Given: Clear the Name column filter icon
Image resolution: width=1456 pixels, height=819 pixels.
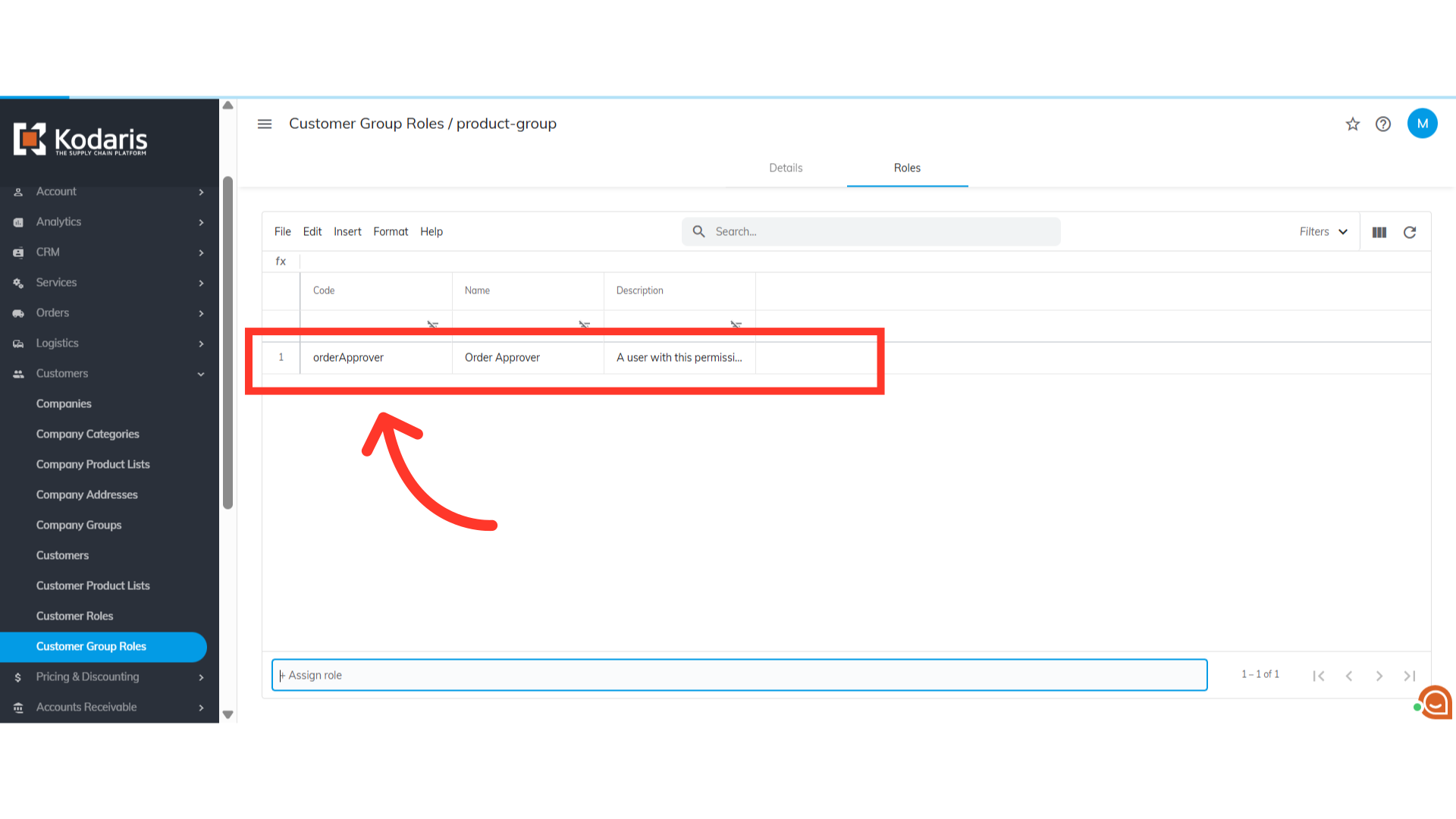Looking at the screenshot, I should pos(585,325).
